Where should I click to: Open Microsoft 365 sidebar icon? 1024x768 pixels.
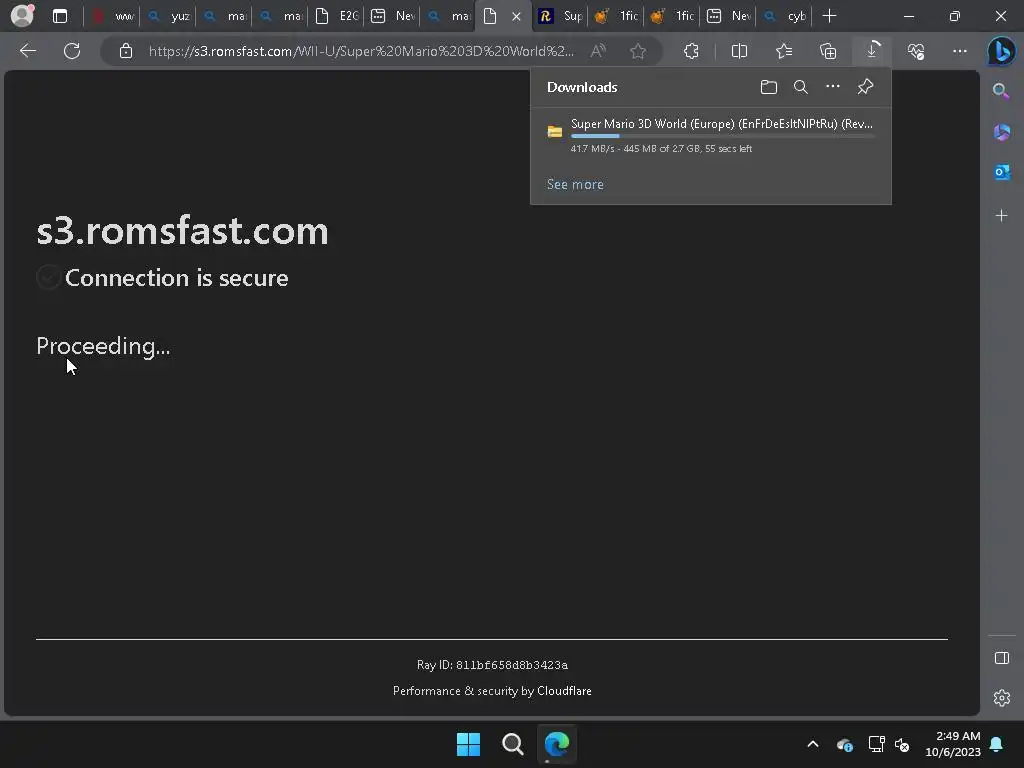(1001, 132)
